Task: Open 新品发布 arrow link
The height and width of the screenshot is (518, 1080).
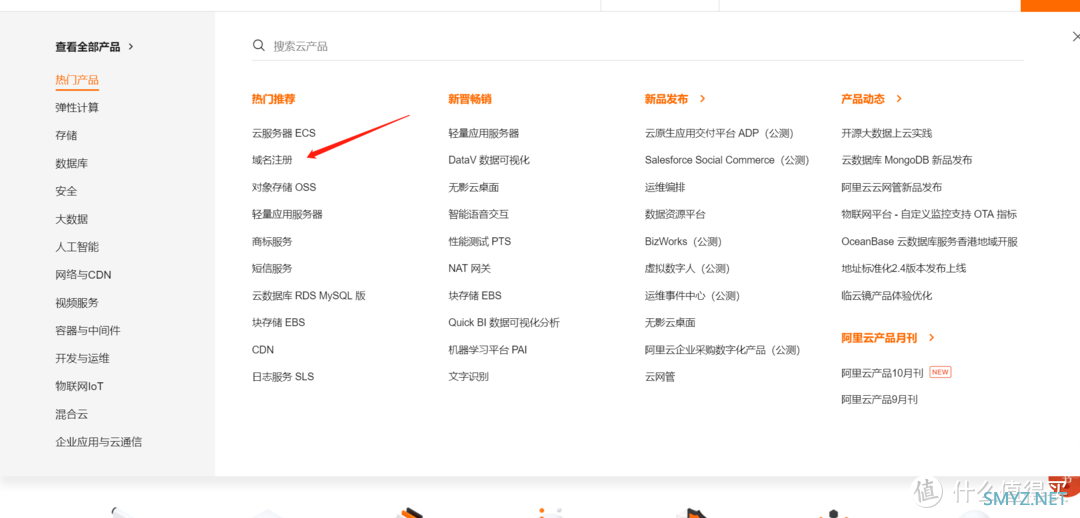Action: [x=703, y=99]
